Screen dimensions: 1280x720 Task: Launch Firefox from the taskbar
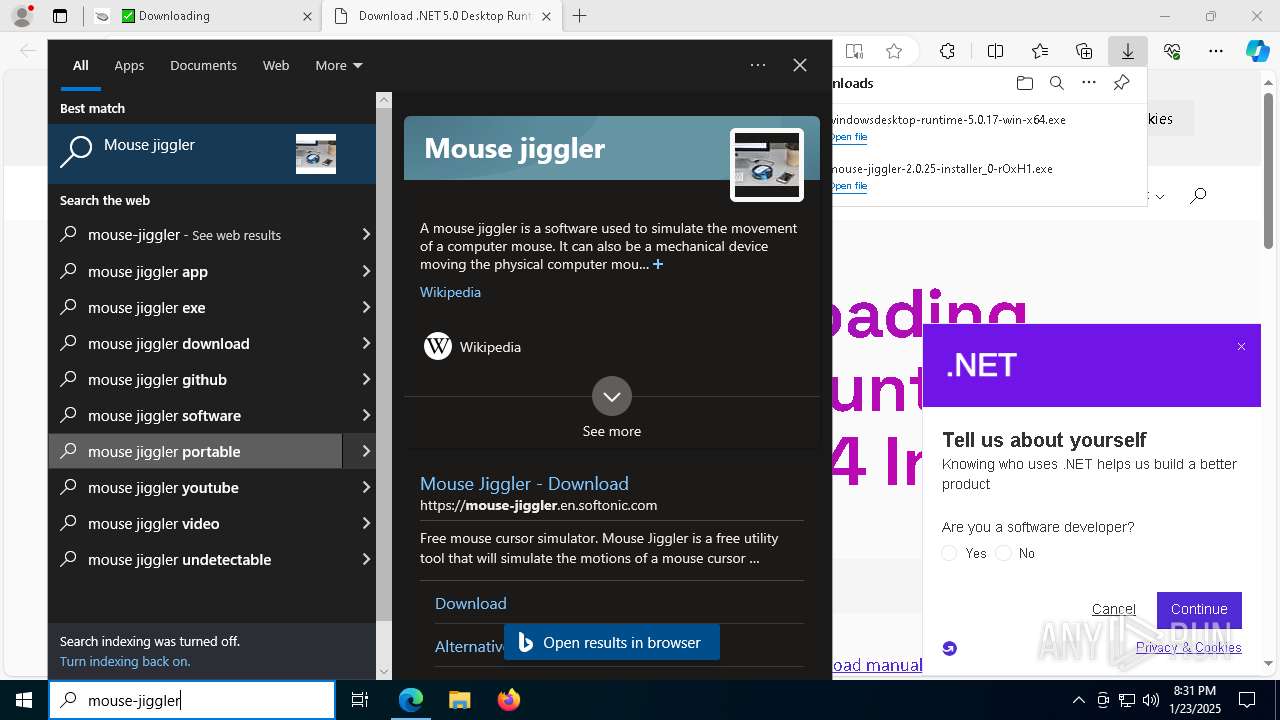point(509,700)
